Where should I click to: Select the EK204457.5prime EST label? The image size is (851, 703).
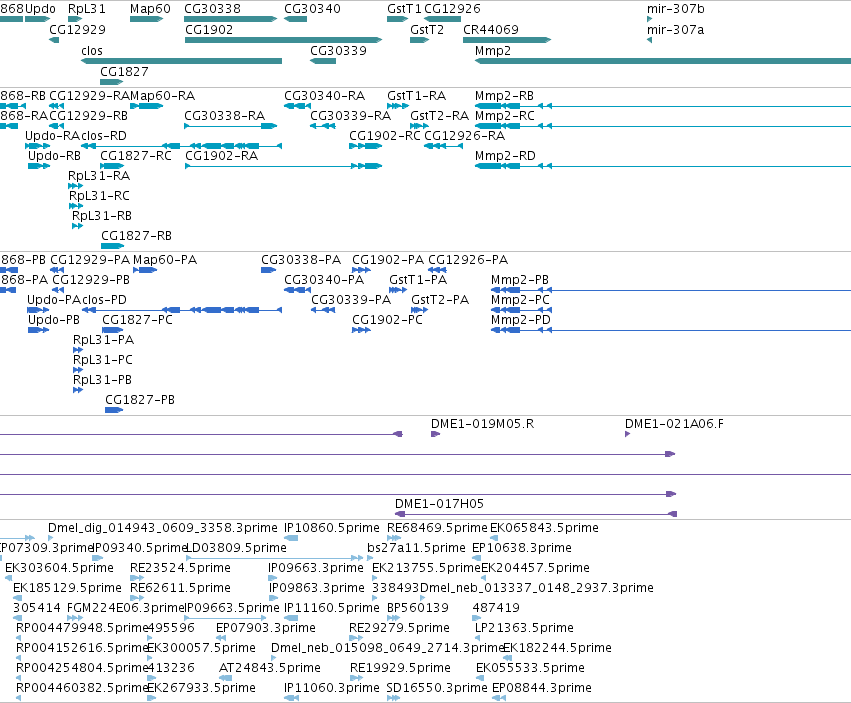[535, 568]
